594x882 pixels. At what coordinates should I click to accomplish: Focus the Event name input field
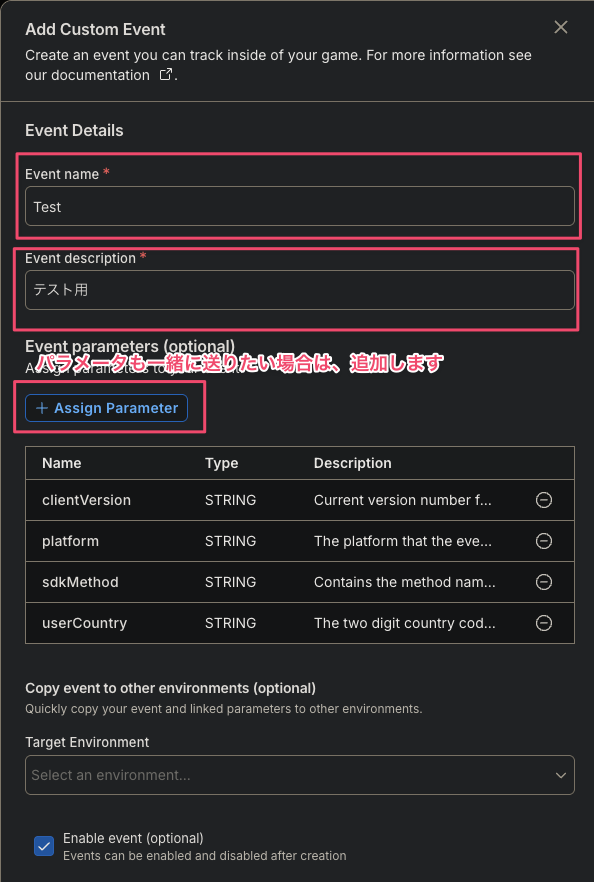pos(300,206)
